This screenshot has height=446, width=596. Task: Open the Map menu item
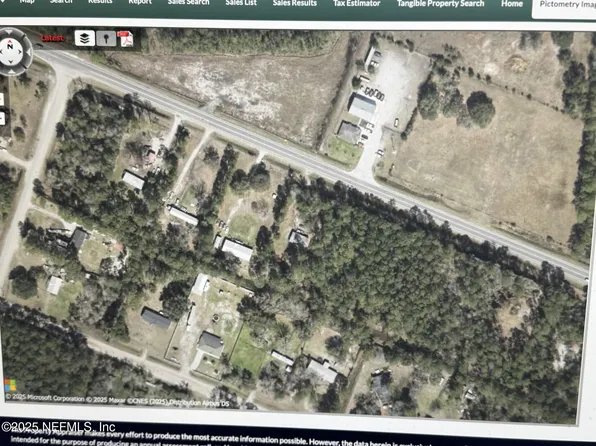[27, 2]
